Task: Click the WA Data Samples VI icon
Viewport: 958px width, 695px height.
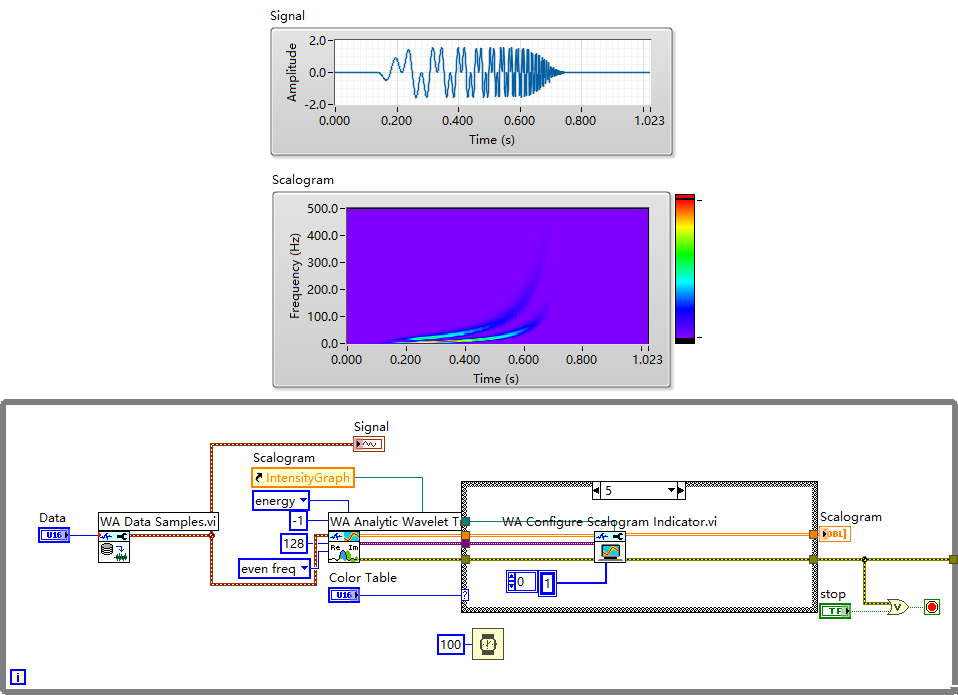Action: [x=114, y=547]
